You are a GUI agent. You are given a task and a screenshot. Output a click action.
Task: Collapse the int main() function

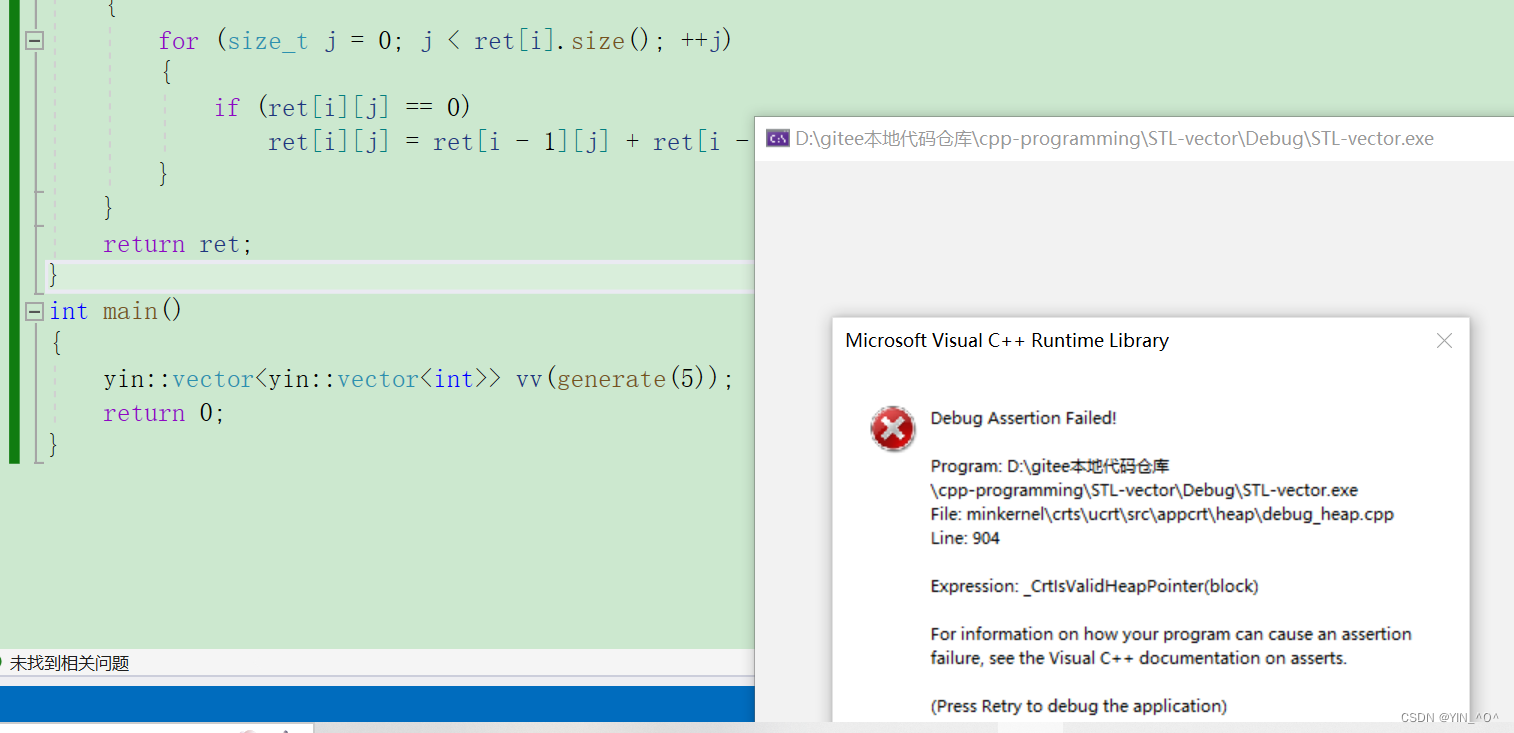point(35,312)
